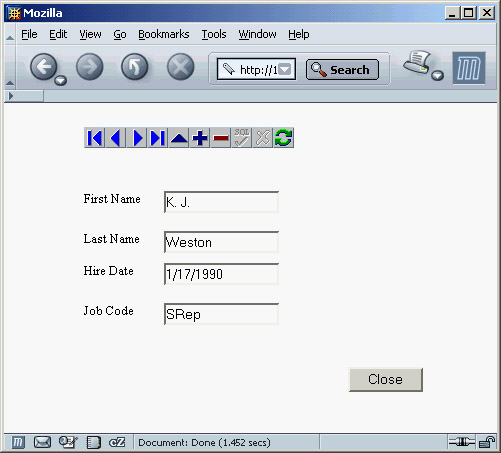Expand the collapsed personal toolbar triangle
The image size is (501, 453).
[11, 96]
